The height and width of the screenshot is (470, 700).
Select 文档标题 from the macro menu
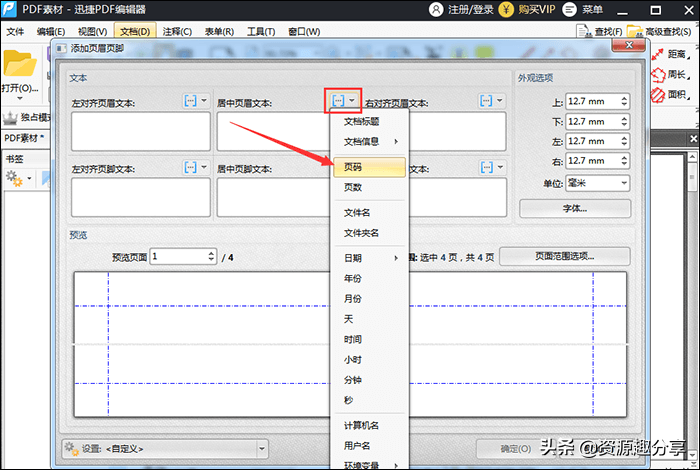[x=369, y=121]
